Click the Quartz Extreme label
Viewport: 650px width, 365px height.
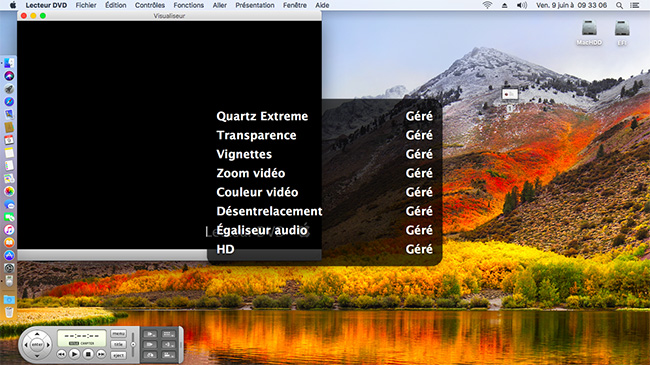262,116
